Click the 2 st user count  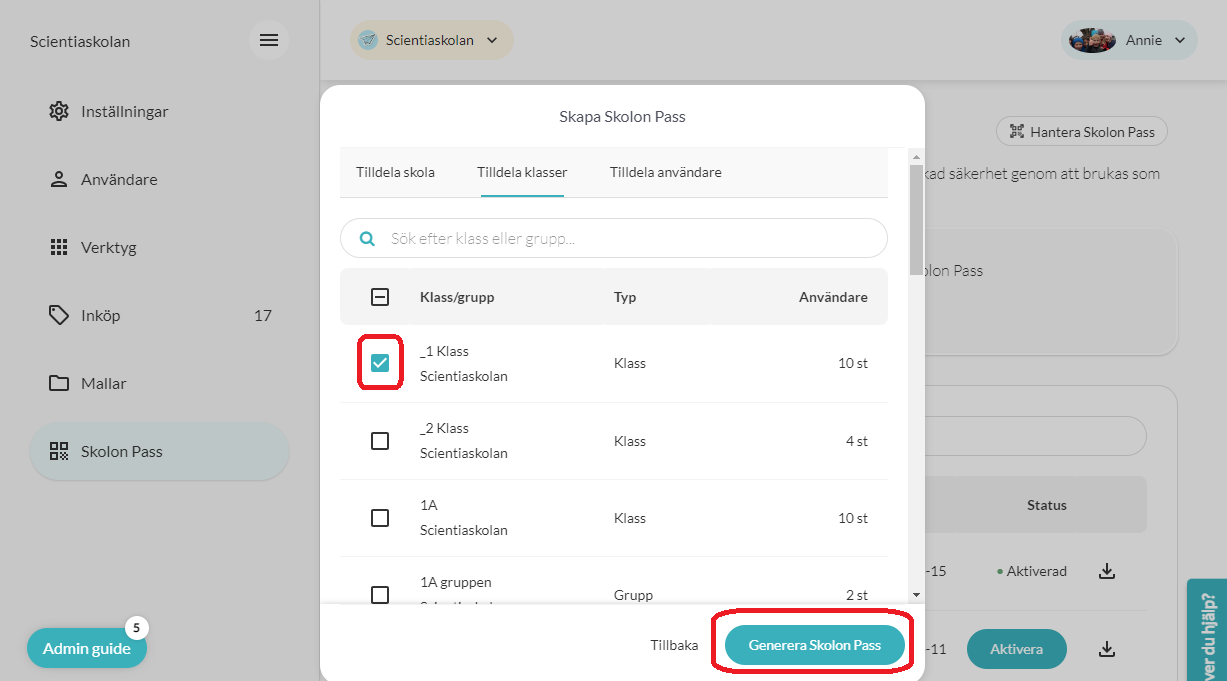[856, 595]
